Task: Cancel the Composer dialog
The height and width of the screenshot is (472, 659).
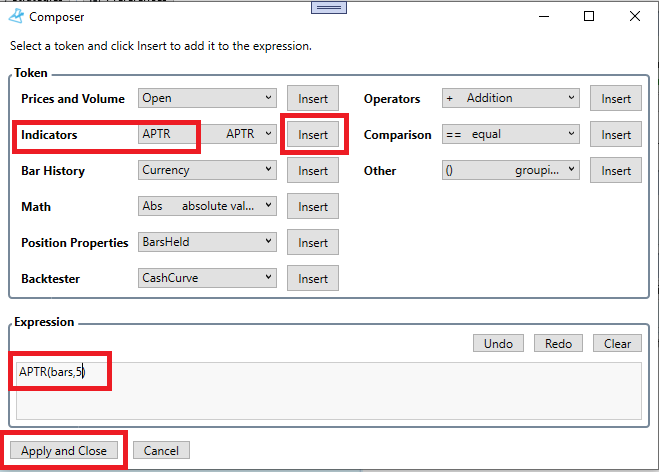Action: coord(161,451)
